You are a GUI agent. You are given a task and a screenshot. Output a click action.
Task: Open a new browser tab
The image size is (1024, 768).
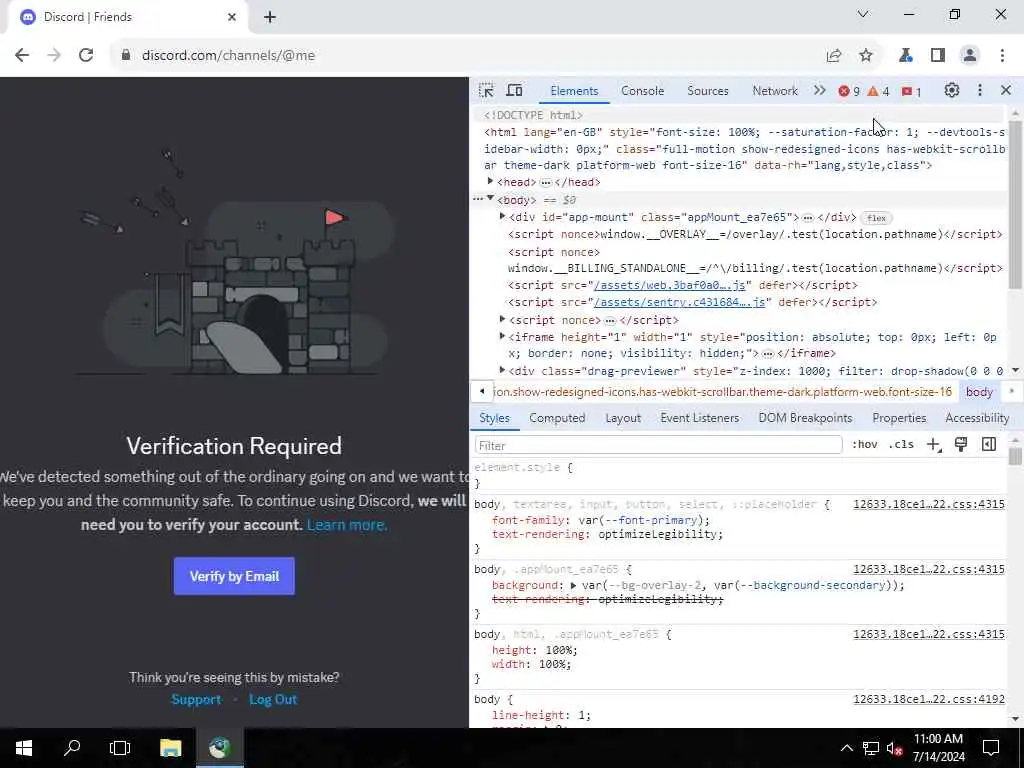[x=270, y=17]
